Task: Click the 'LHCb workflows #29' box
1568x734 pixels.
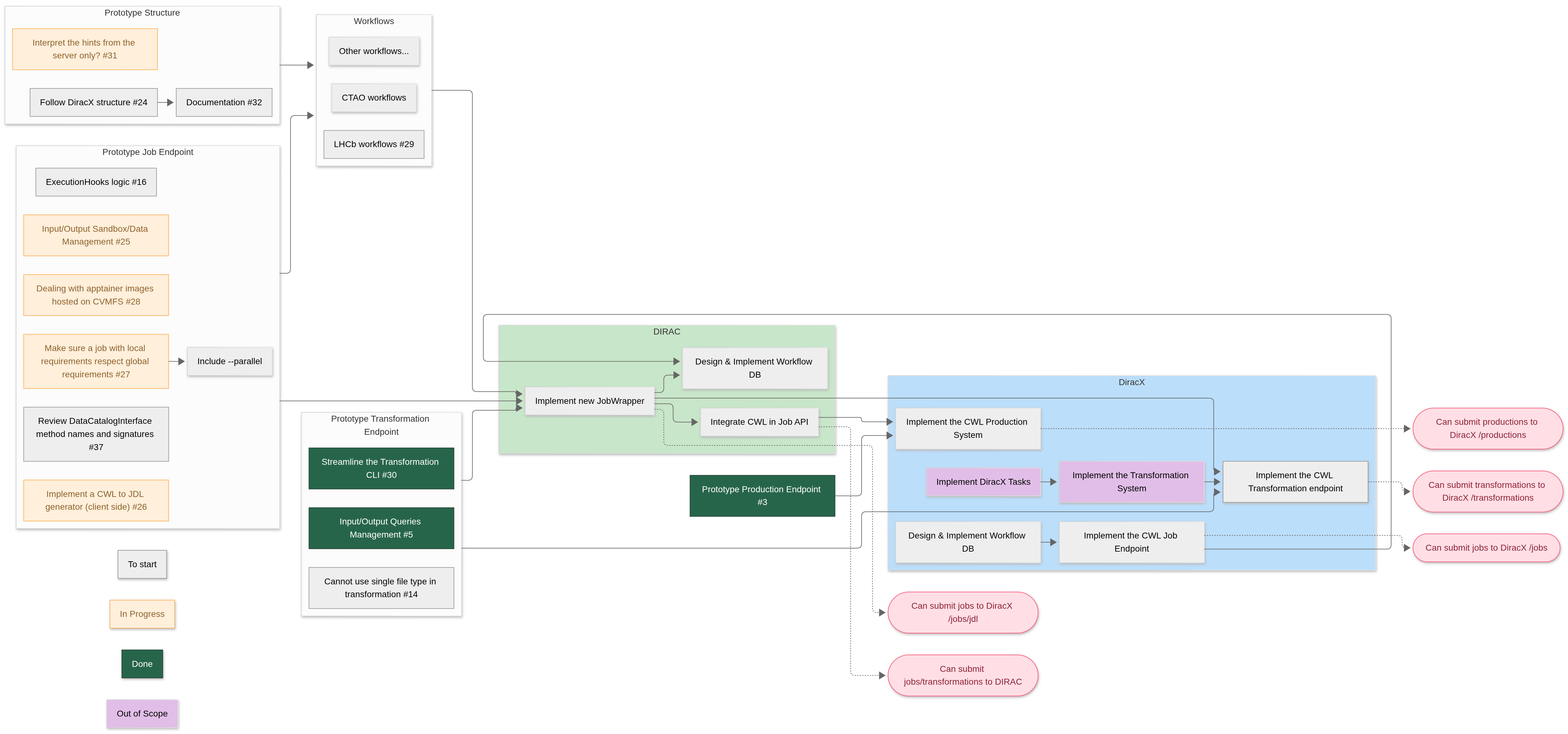Action: [373, 144]
